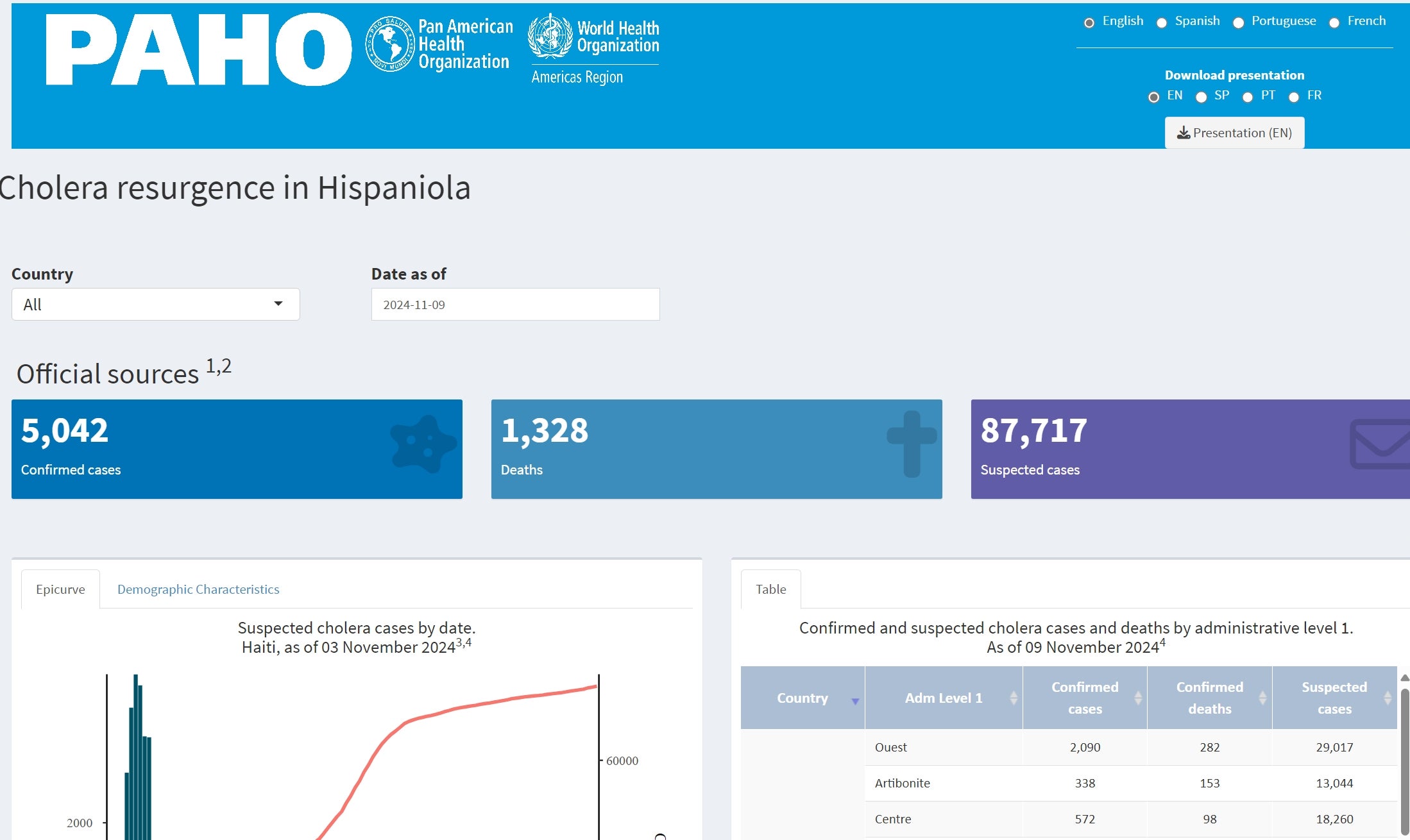
Task: Click Ouest suspected cases value 29,017
Action: coord(1334,747)
